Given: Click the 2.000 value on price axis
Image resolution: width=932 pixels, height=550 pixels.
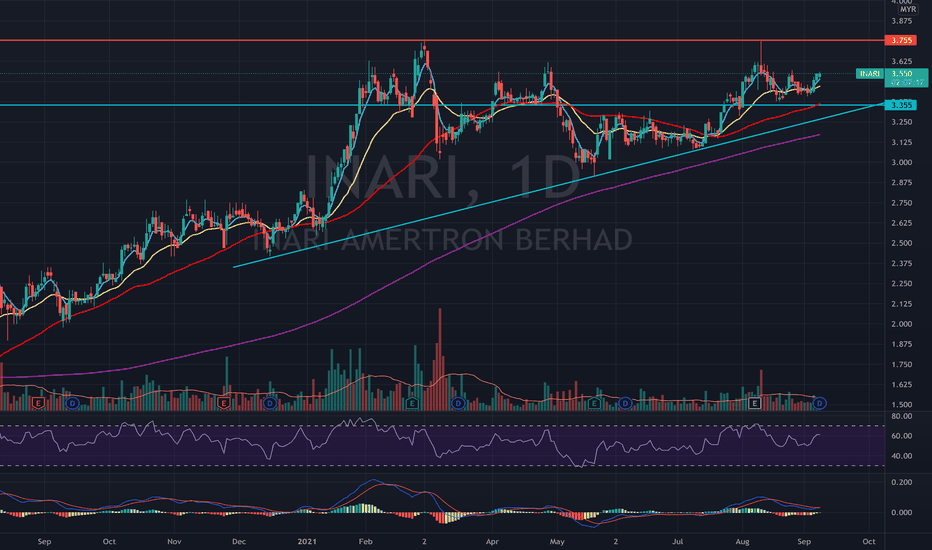Looking at the screenshot, I should coord(902,324).
